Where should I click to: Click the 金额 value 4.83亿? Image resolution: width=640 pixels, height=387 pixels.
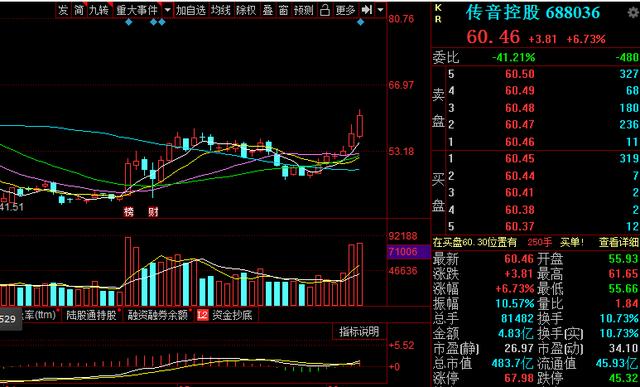(x=516, y=334)
